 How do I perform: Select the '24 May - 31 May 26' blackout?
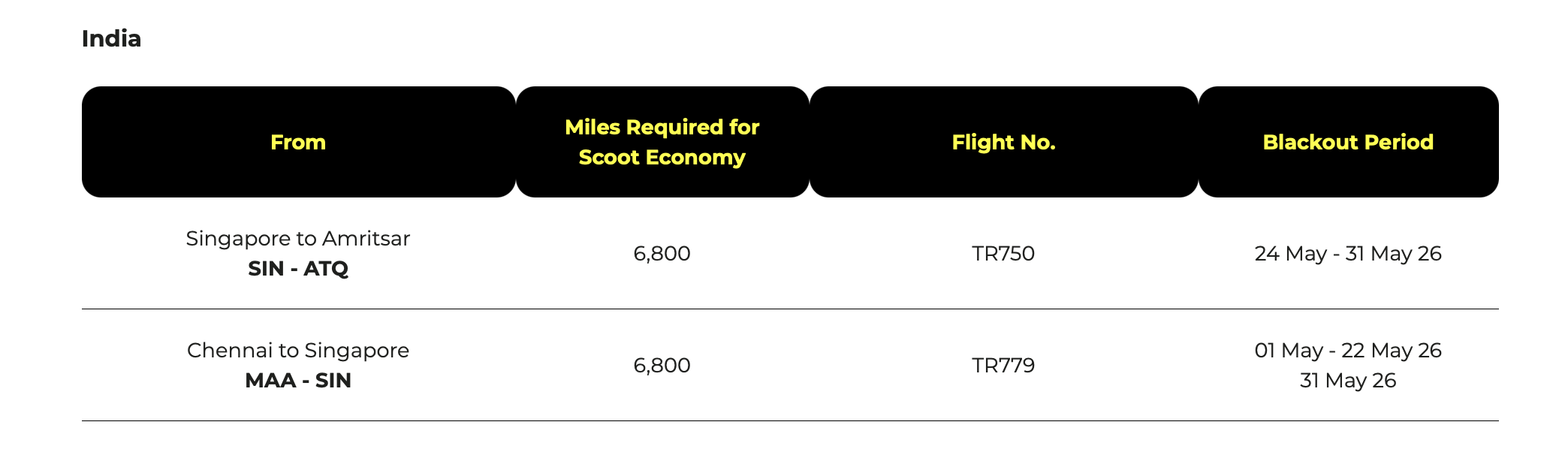pos(1348,253)
